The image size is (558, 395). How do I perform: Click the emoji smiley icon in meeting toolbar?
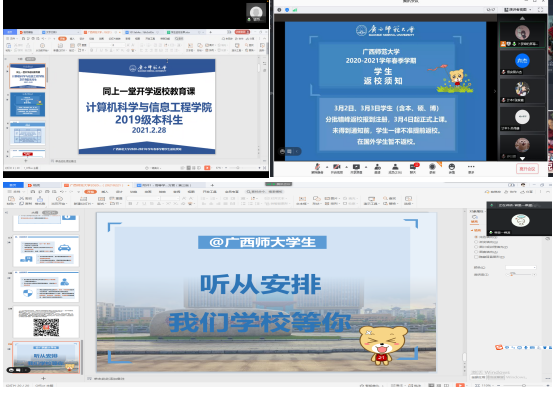[x=452, y=167]
